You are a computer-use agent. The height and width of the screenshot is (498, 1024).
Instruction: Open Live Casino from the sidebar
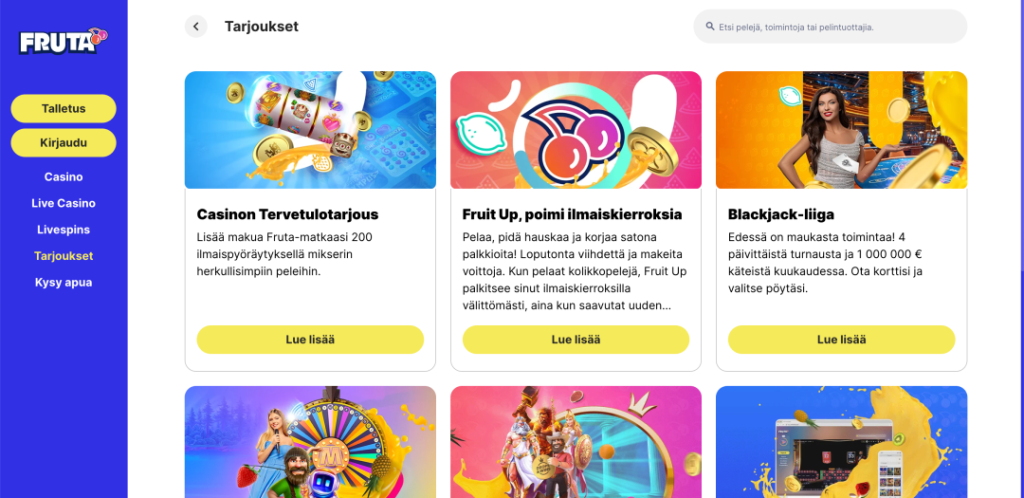pos(63,203)
